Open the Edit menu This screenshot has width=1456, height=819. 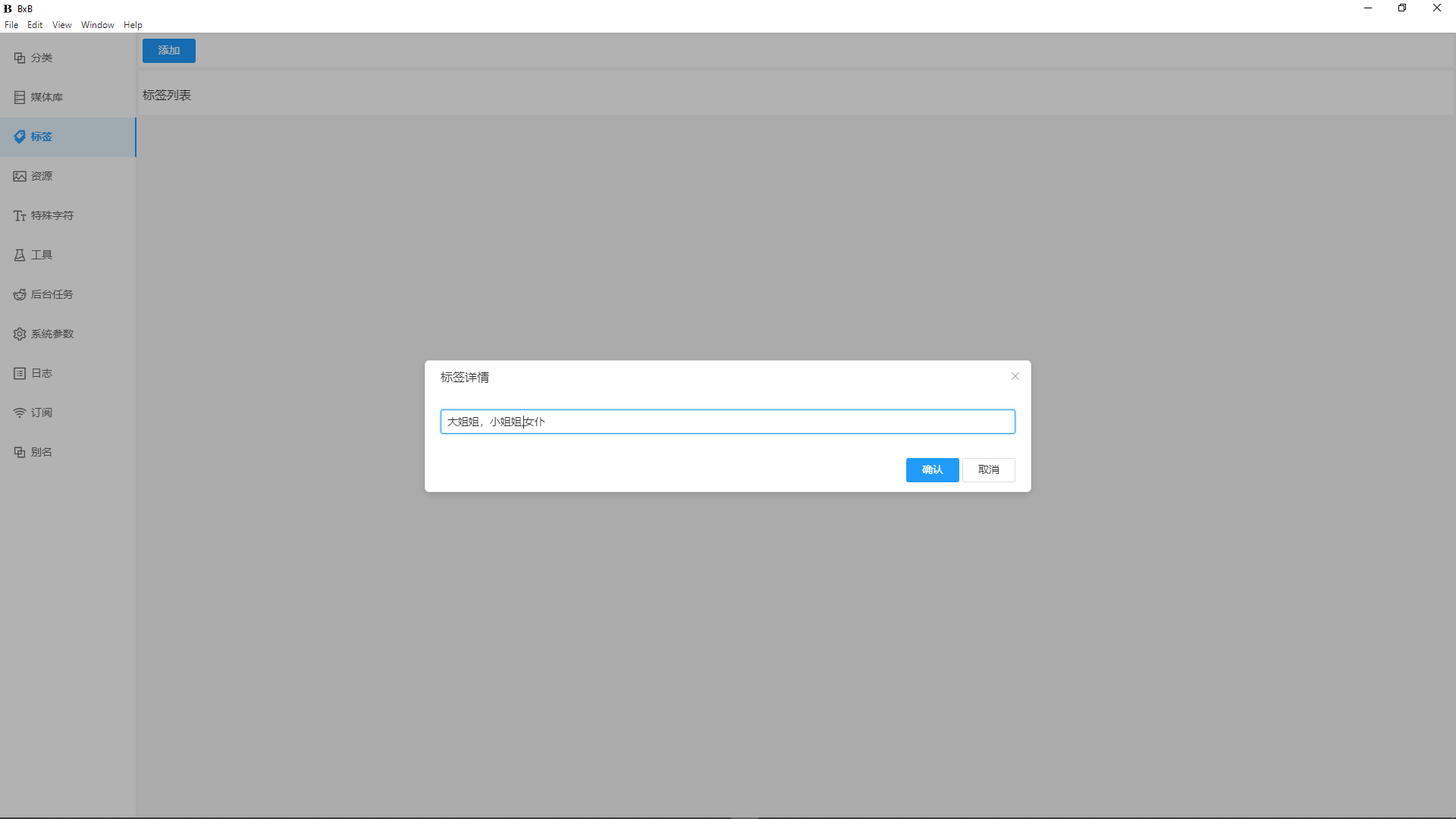point(35,25)
